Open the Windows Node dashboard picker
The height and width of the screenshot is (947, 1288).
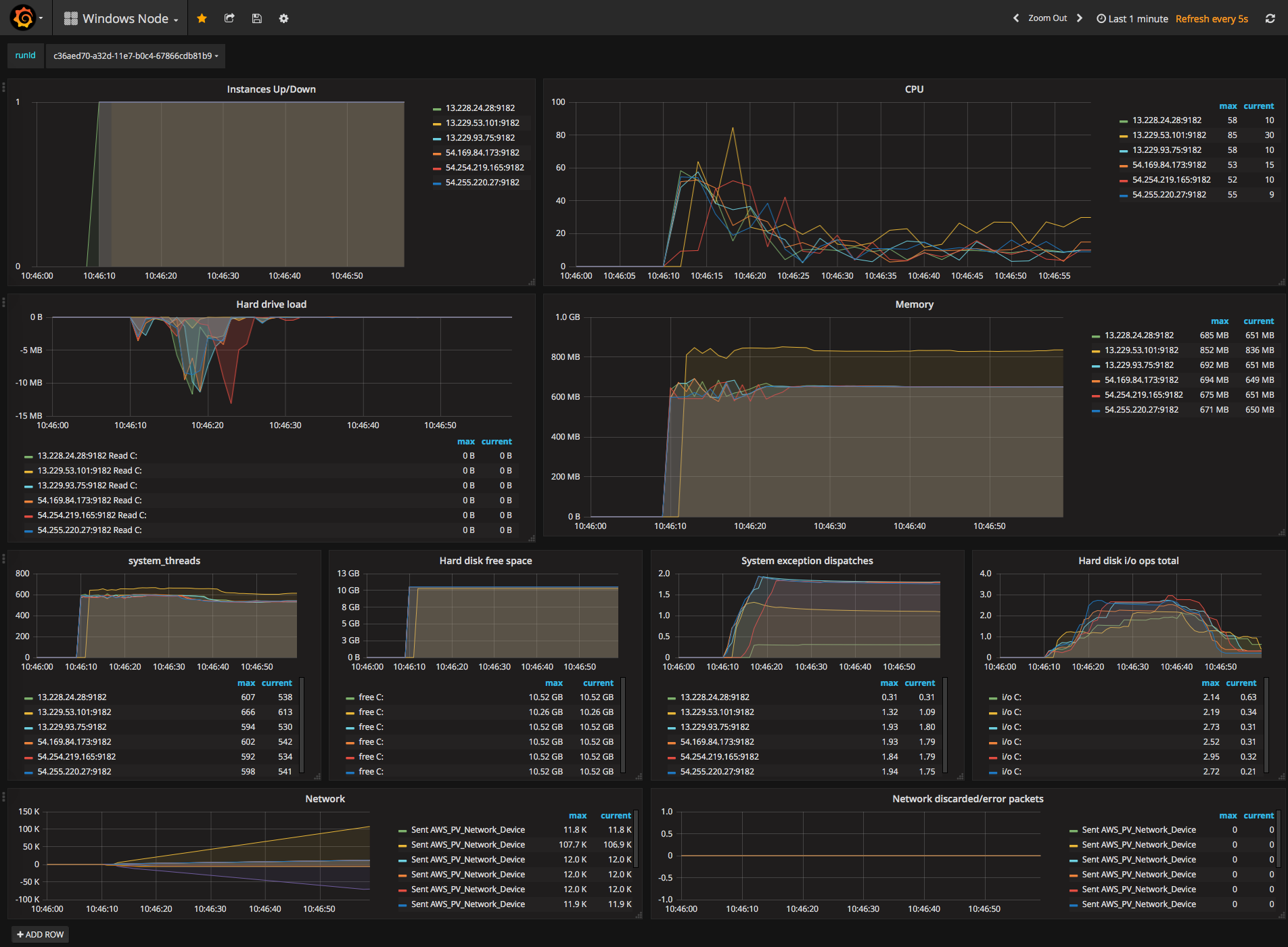(x=121, y=18)
